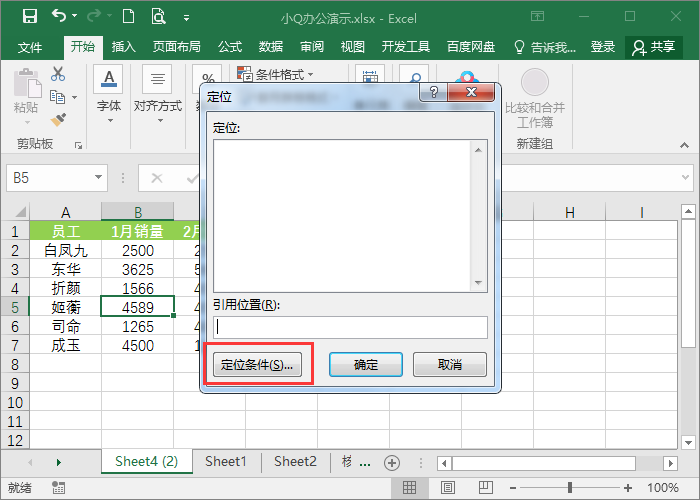Click the zoom slider handle
This screenshot has height=500, width=700.
tap(570, 488)
